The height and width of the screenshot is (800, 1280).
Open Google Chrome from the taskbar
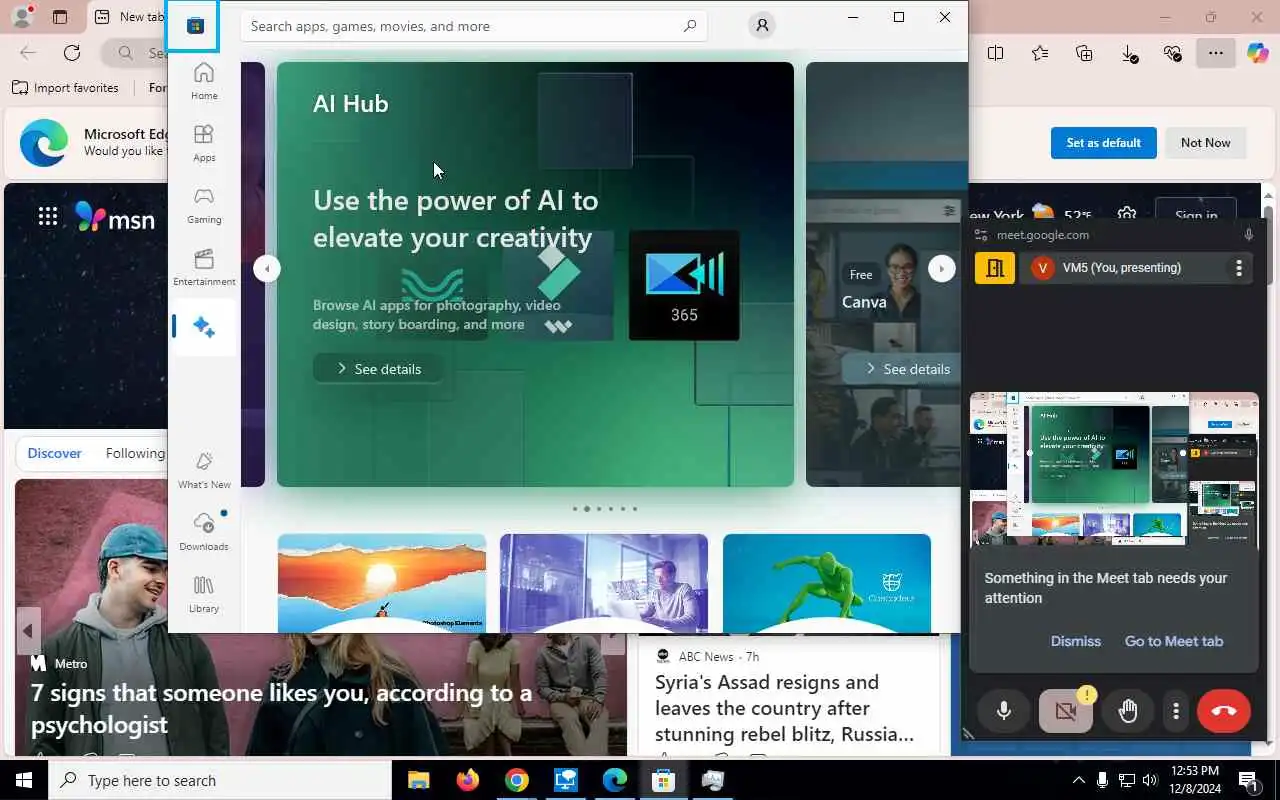pyautogui.click(x=516, y=780)
